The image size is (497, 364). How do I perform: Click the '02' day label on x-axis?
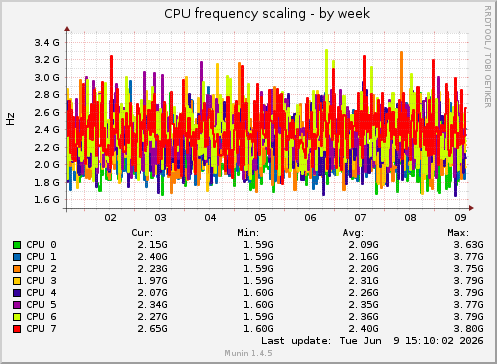[x=111, y=218]
